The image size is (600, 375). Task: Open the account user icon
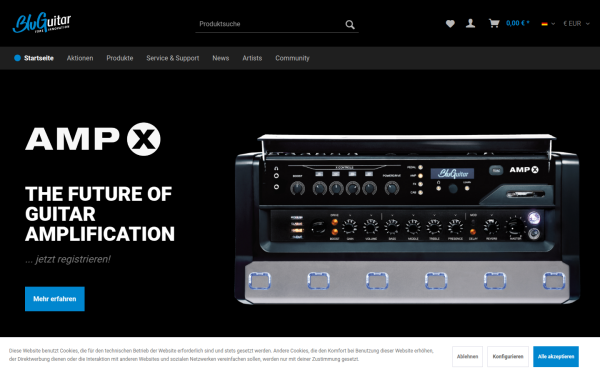point(470,24)
